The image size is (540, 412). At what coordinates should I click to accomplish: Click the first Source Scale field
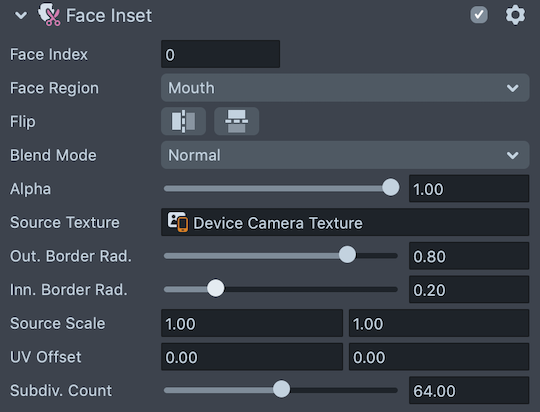point(252,323)
